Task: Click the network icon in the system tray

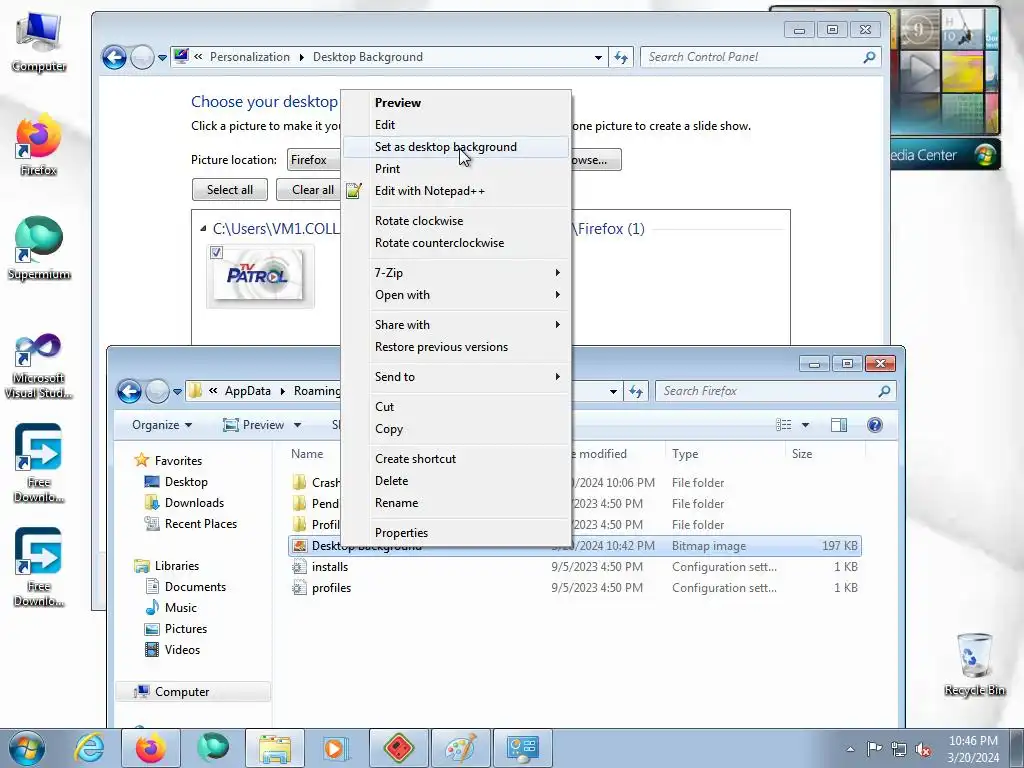Action: point(899,749)
